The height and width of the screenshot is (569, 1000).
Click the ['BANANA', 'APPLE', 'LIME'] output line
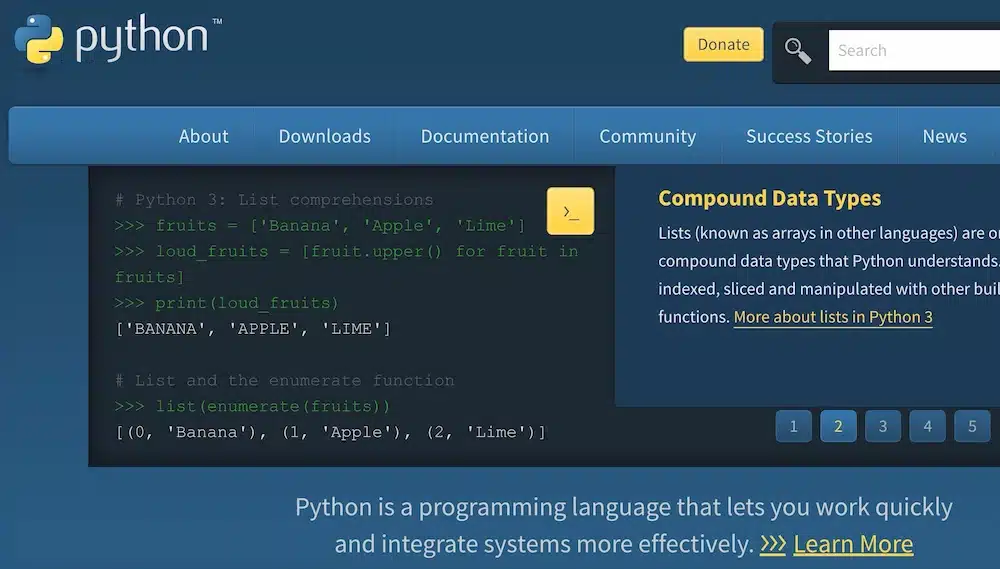click(253, 329)
